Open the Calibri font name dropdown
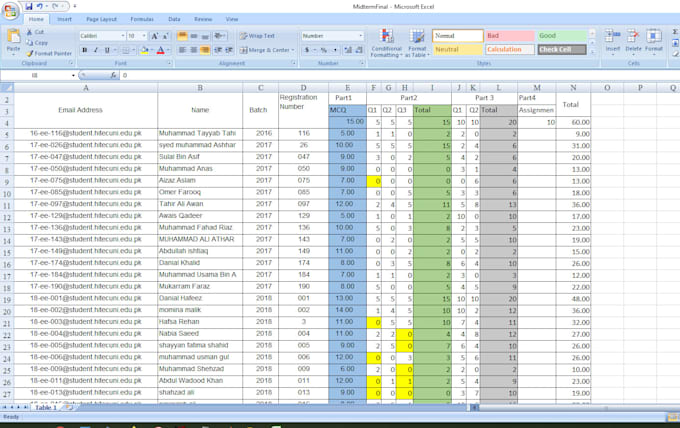 [123, 36]
